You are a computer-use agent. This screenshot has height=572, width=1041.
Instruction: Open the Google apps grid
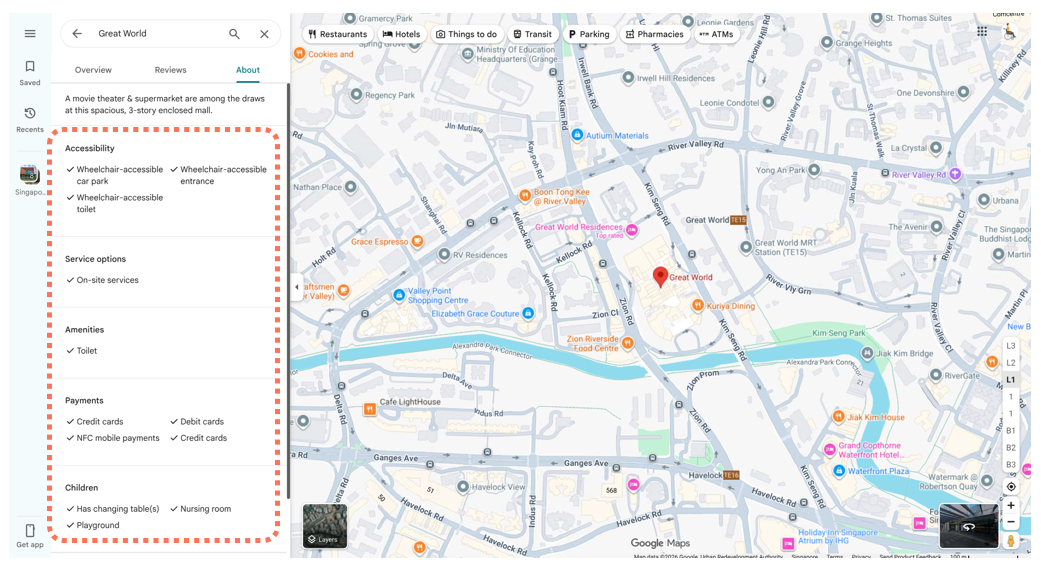coord(982,31)
